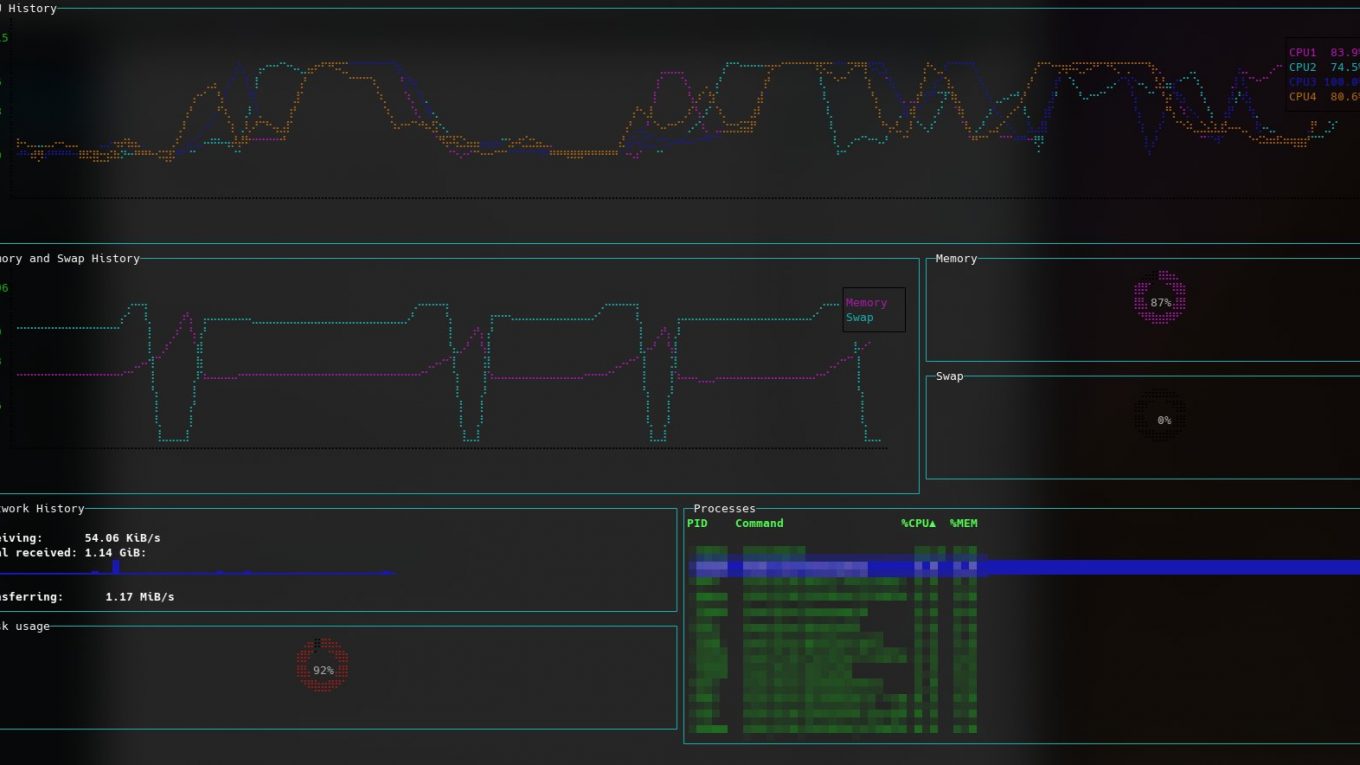
Task: Click the 1.14 GiB total received value
Action: (x=116, y=553)
